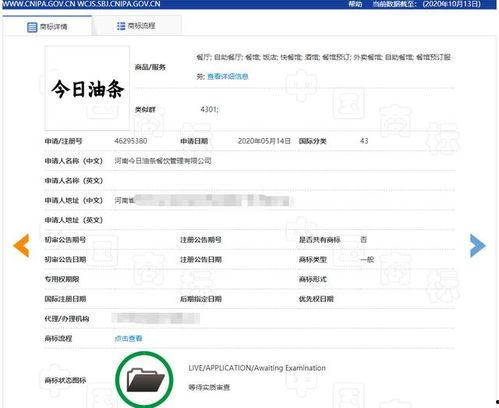Screen dimensions: 499x408
Task: Click the 代理/办理机构 label
Action: point(67,319)
